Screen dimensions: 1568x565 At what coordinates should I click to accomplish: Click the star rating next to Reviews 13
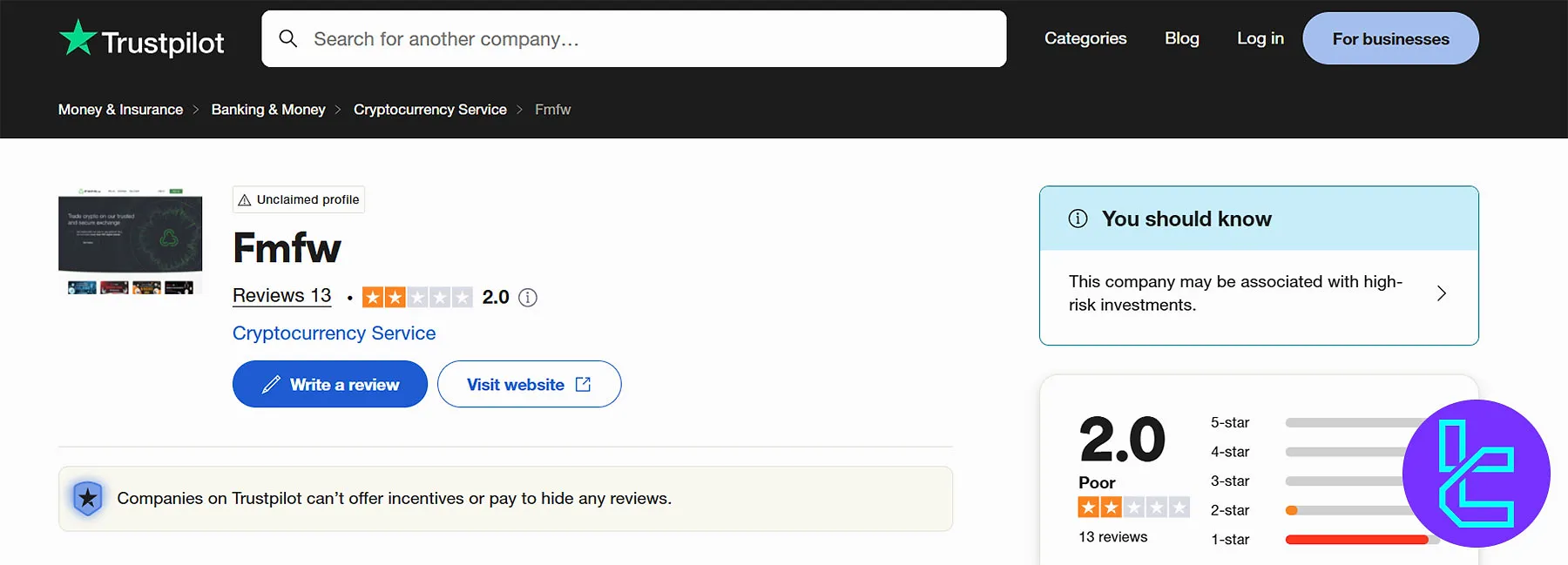pyautogui.click(x=417, y=298)
